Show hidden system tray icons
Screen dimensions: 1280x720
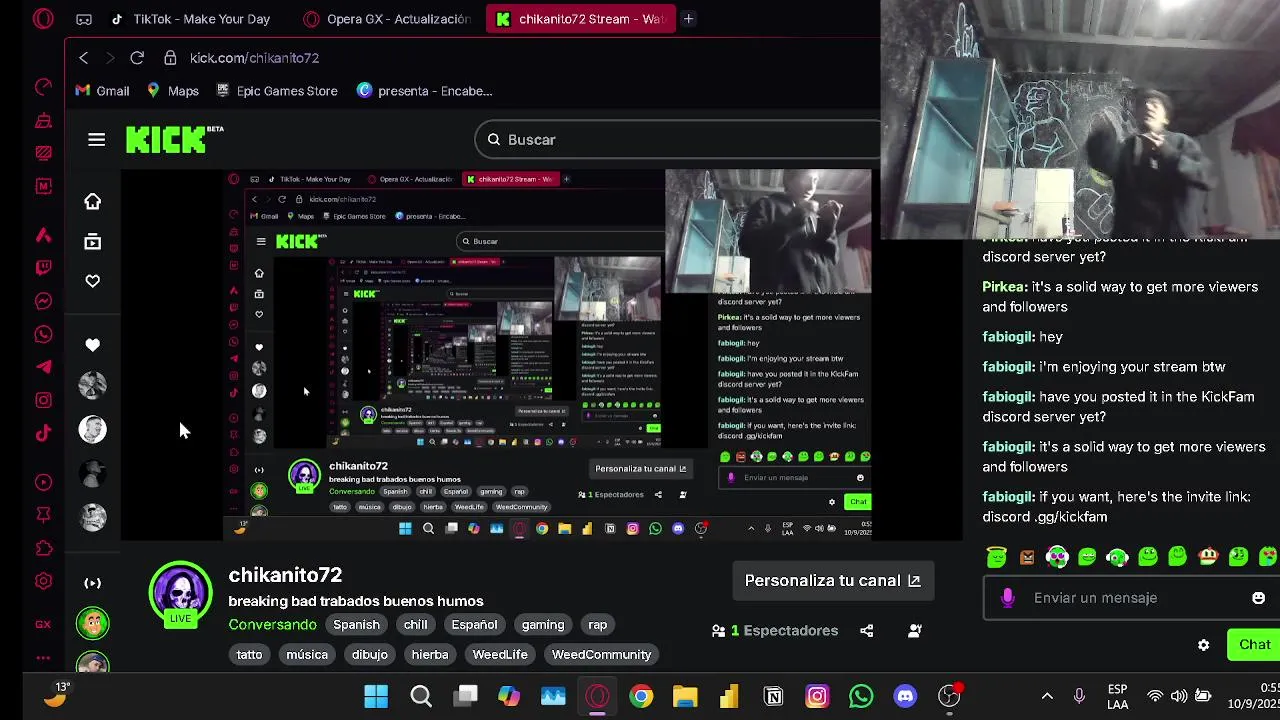point(1047,696)
